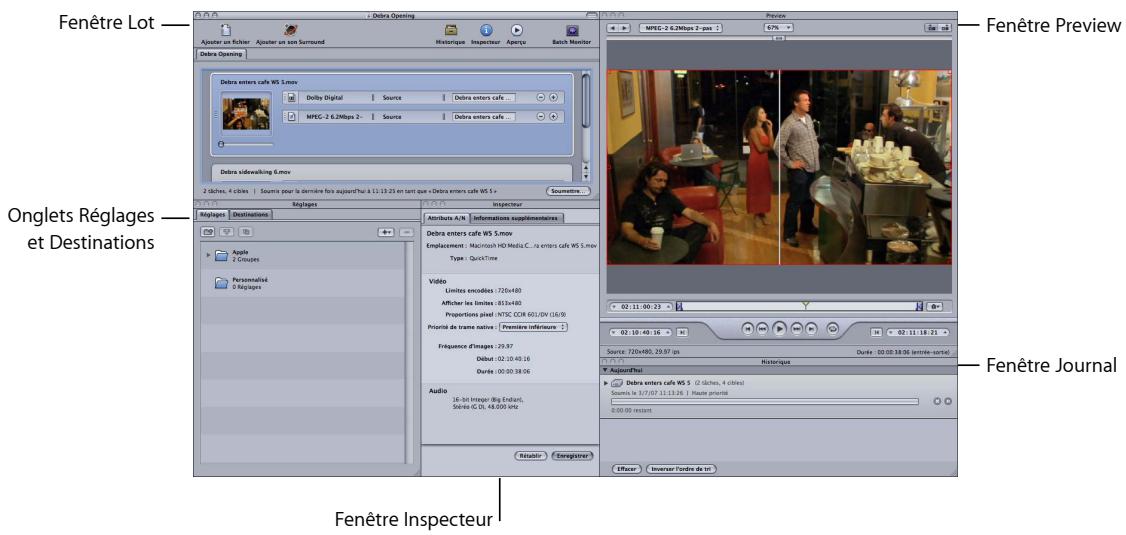Screen dimensions: 1126x535
Task: Switch to the Réglages tab
Action: 213,214
